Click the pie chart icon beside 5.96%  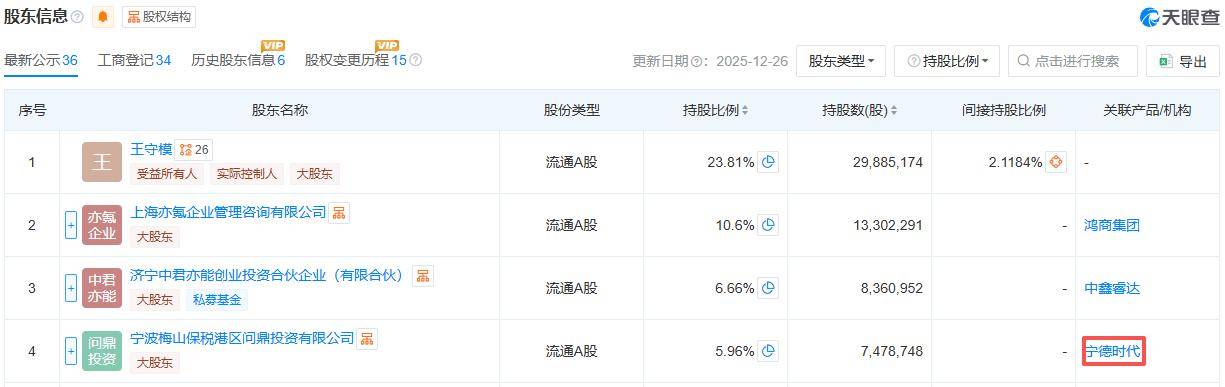pos(768,351)
